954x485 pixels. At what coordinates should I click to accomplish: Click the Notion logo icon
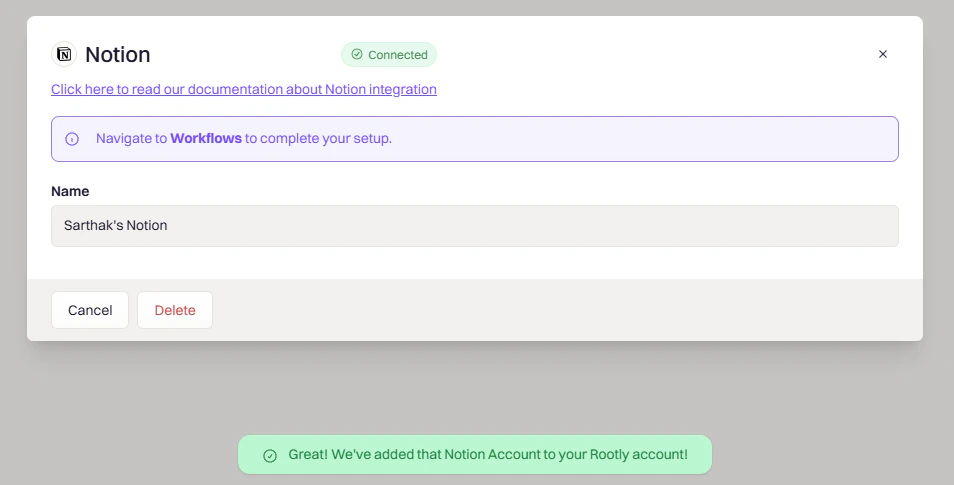click(64, 54)
